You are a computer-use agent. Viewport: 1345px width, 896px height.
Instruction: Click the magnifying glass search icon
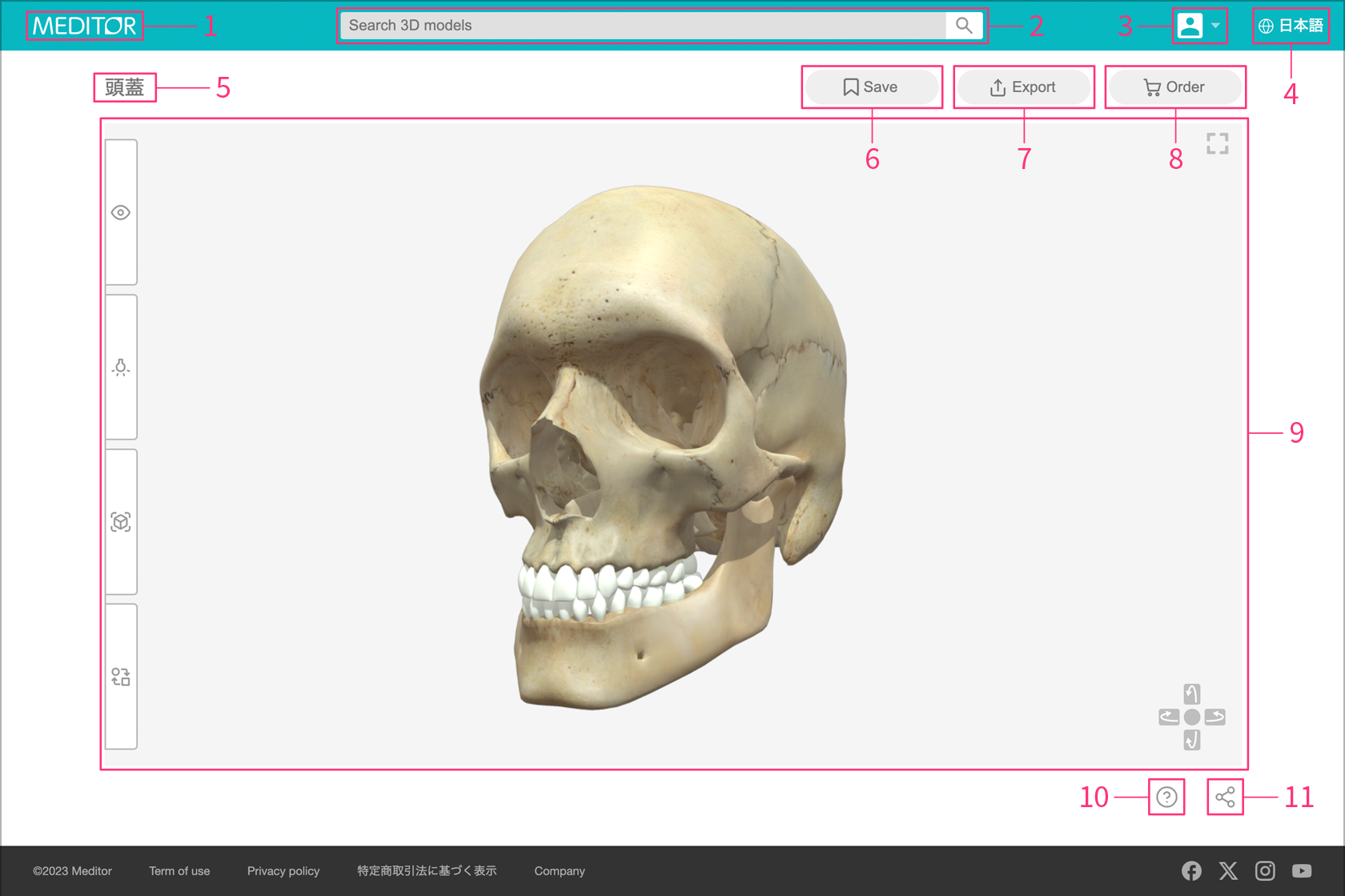pos(964,26)
